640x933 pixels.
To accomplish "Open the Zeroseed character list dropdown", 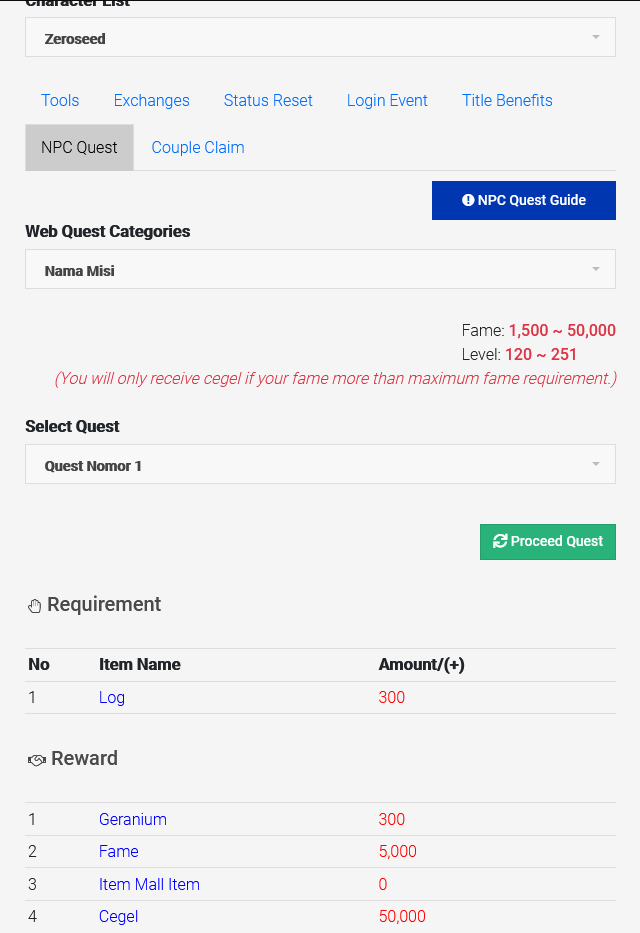I will click(x=320, y=36).
